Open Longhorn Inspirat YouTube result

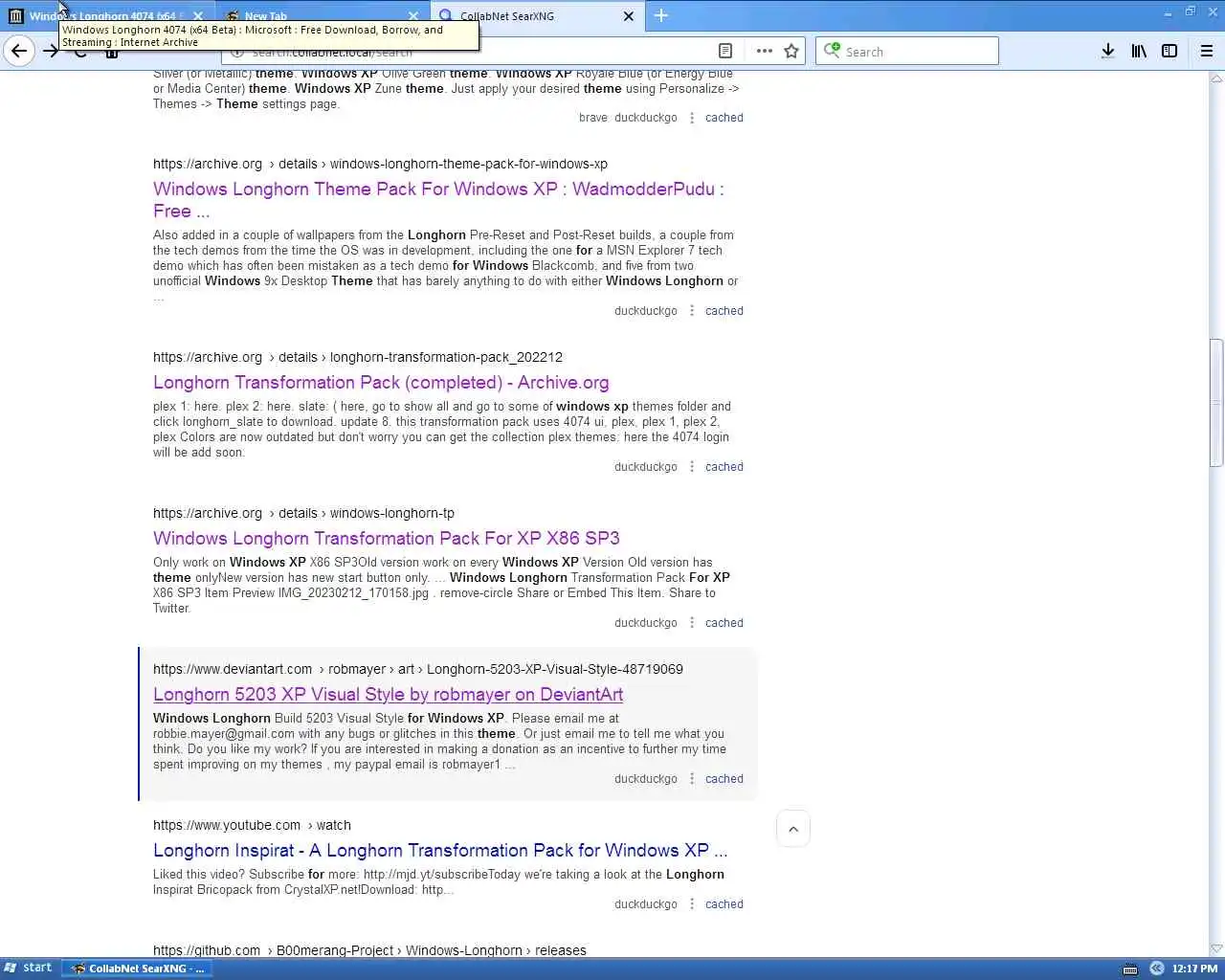[440, 851]
